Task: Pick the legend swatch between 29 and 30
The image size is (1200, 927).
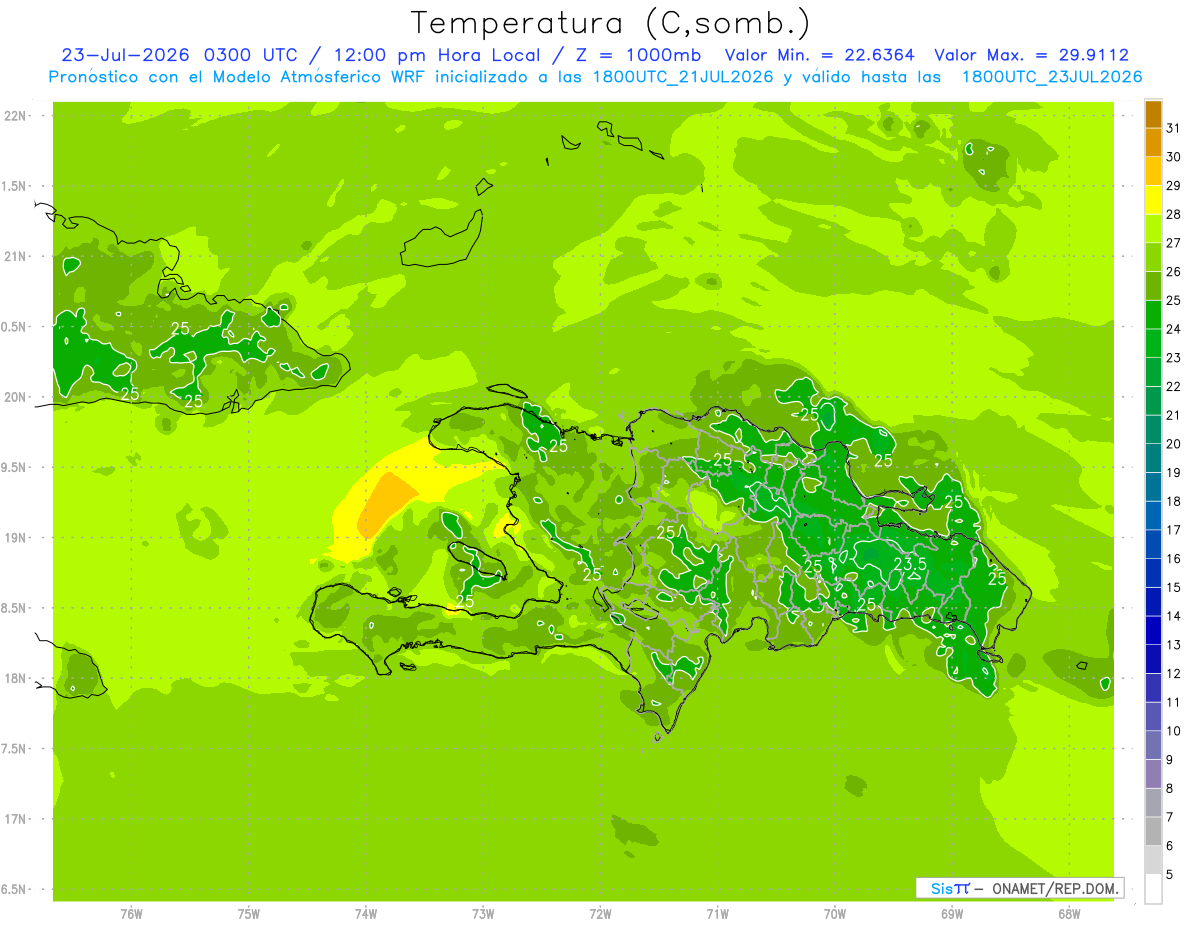Action: click(x=1153, y=171)
